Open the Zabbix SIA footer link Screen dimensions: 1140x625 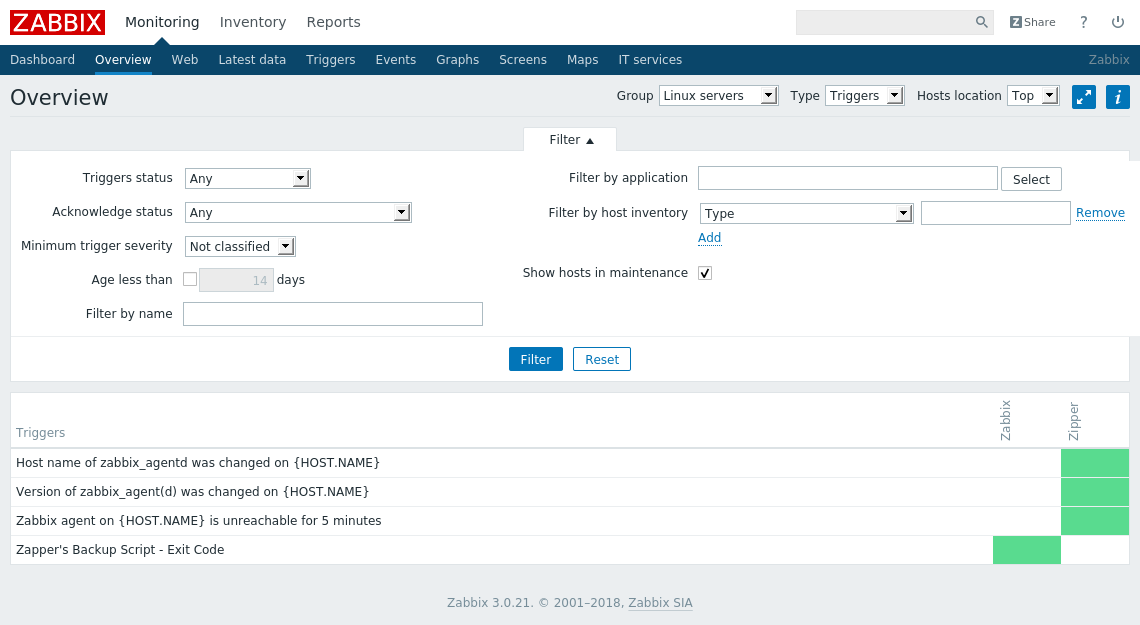coord(660,602)
